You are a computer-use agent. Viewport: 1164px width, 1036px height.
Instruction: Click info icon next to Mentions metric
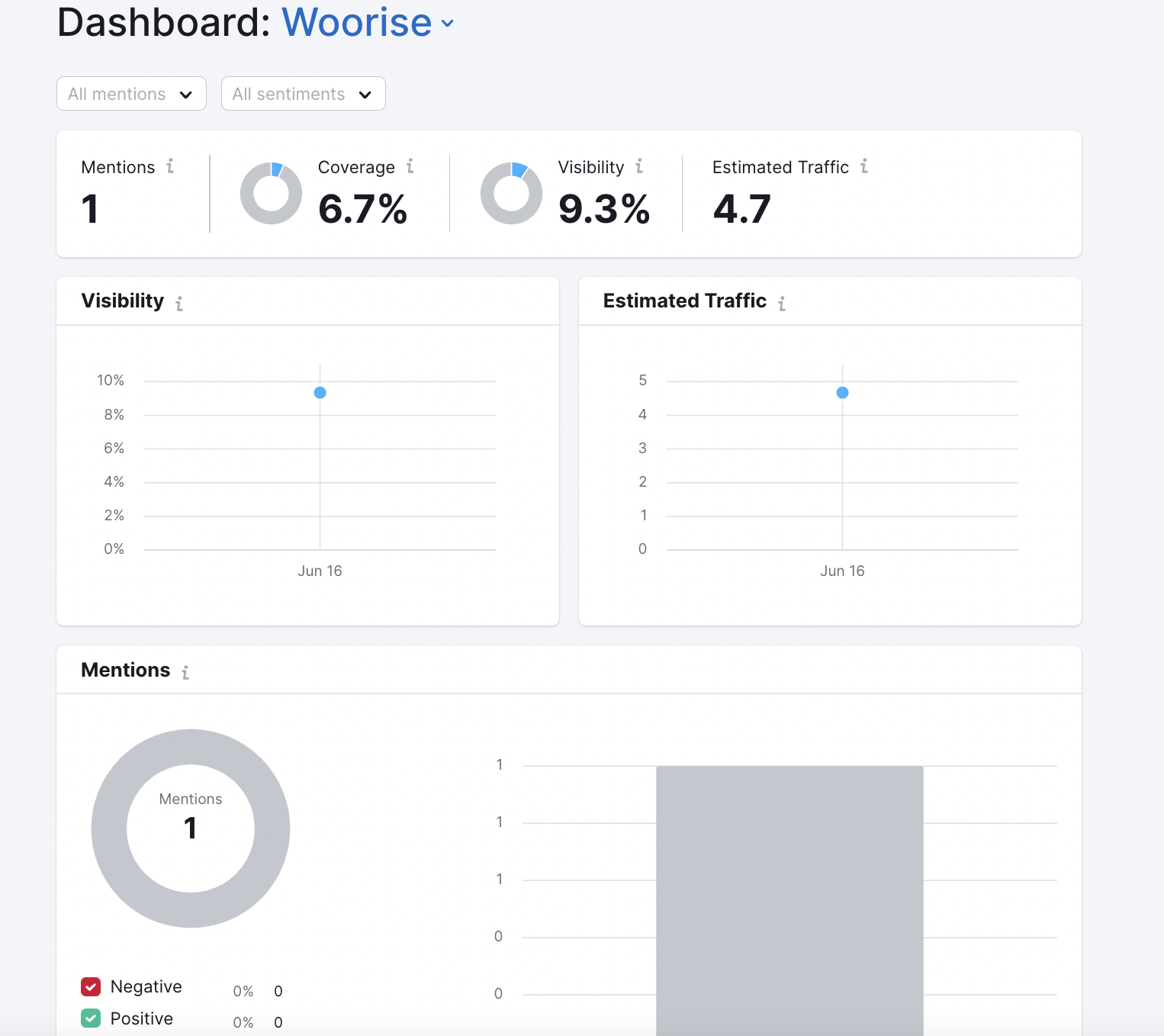pyautogui.click(x=170, y=166)
